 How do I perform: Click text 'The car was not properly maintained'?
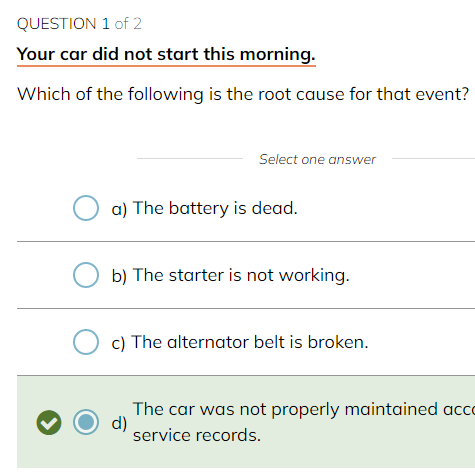(x=285, y=409)
